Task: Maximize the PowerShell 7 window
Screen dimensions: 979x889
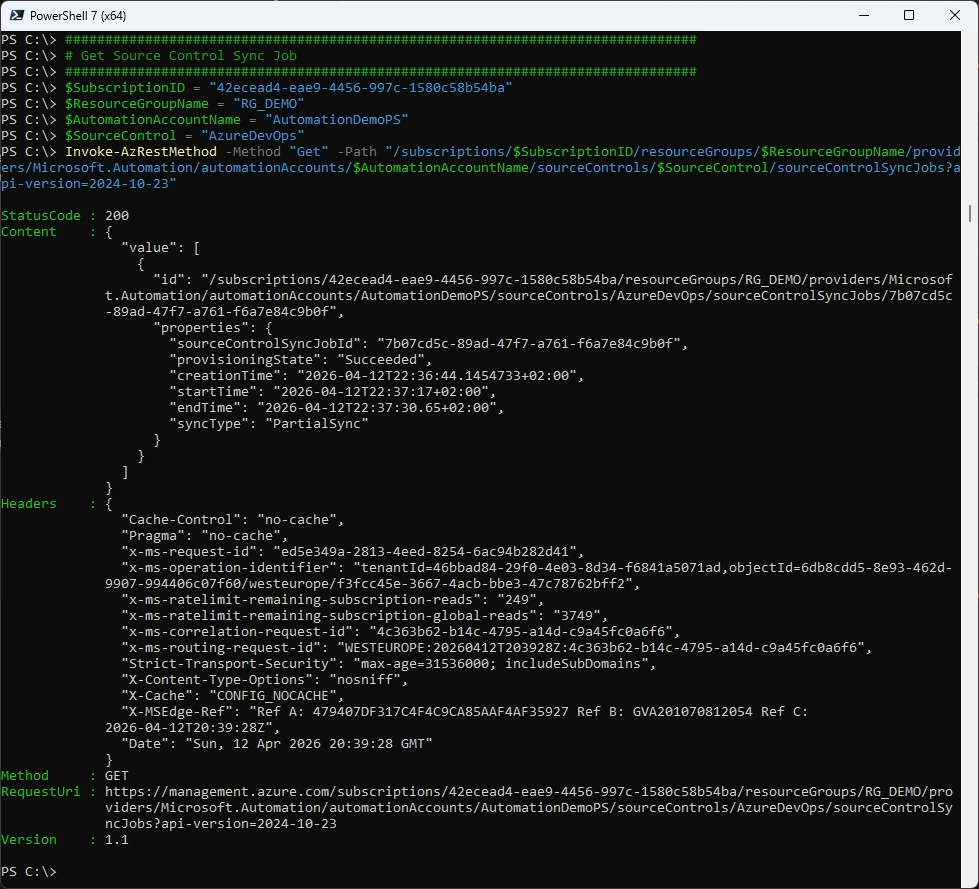Action: pyautogui.click(x=909, y=15)
